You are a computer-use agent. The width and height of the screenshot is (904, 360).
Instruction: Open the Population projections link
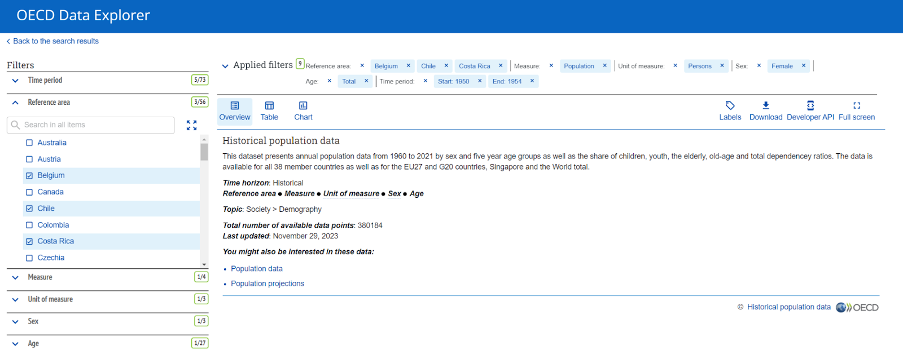click(268, 284)
